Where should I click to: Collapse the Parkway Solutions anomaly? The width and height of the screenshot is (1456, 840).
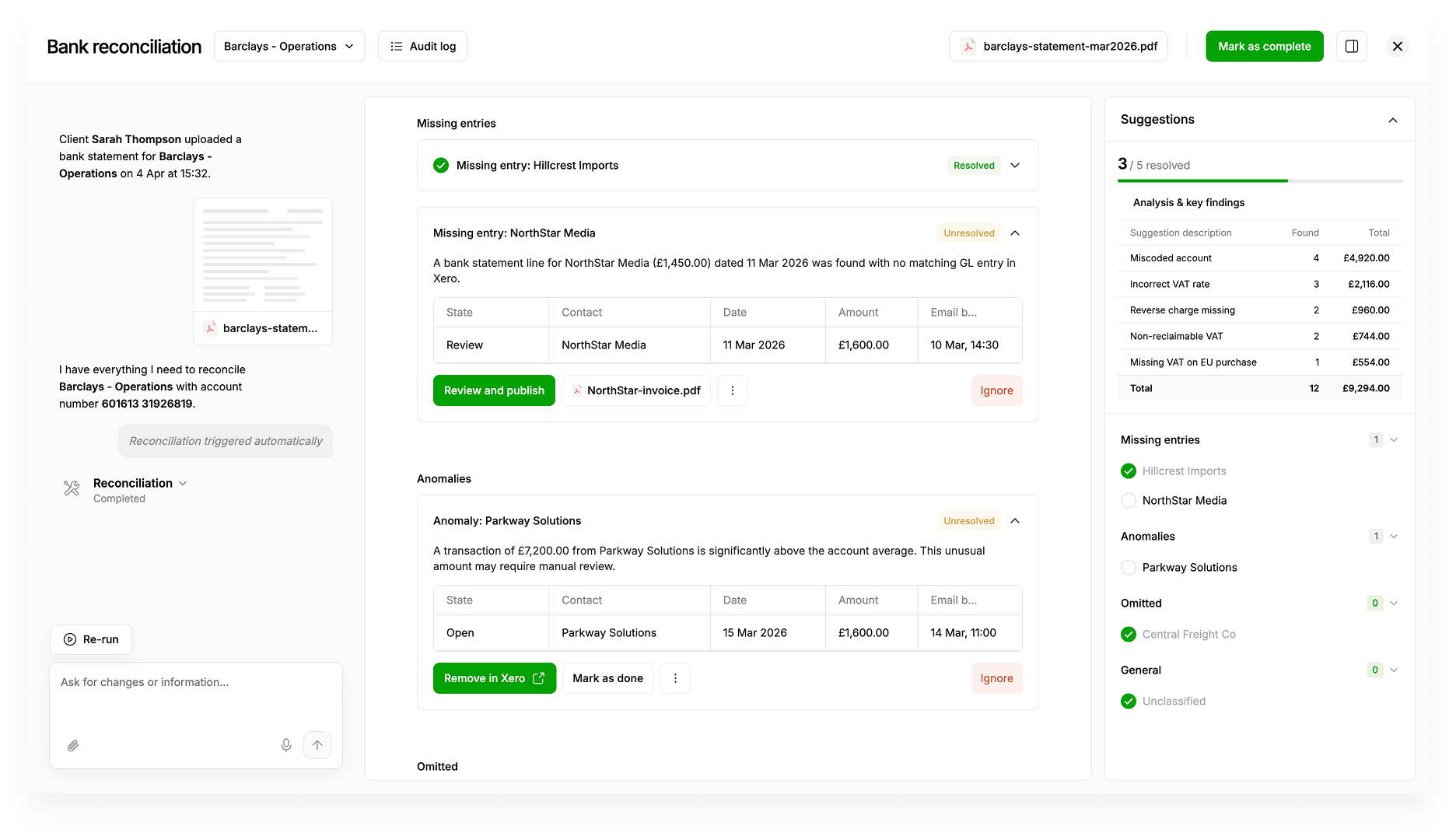coord(1015,521)
